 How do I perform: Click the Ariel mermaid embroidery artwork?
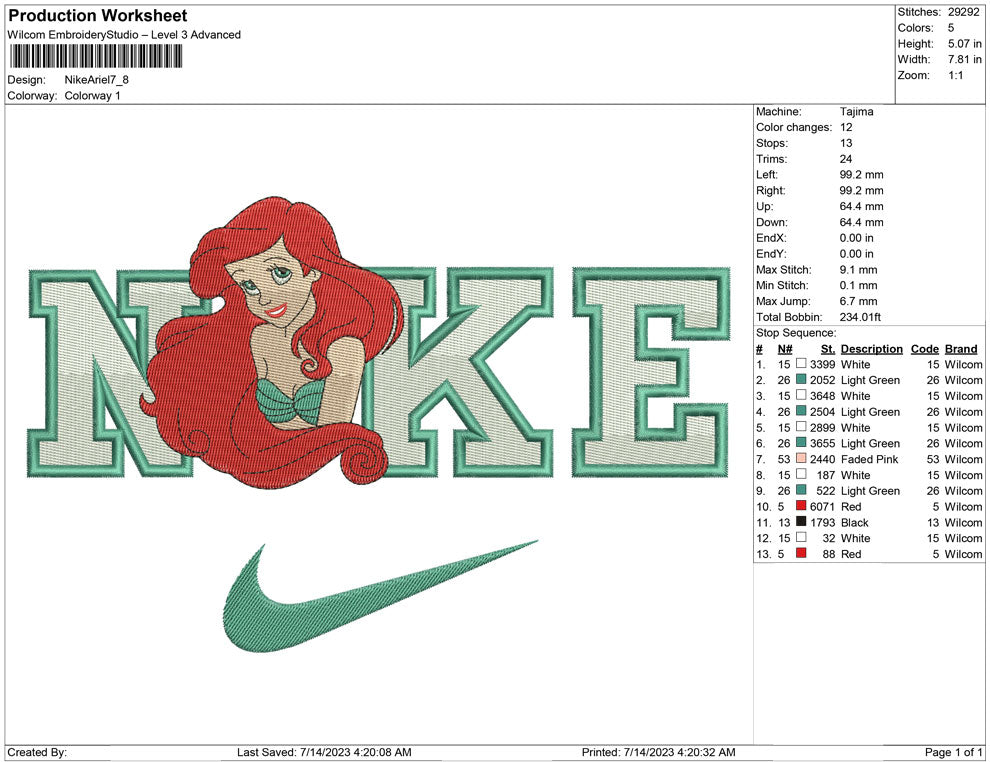pos(273,341)
